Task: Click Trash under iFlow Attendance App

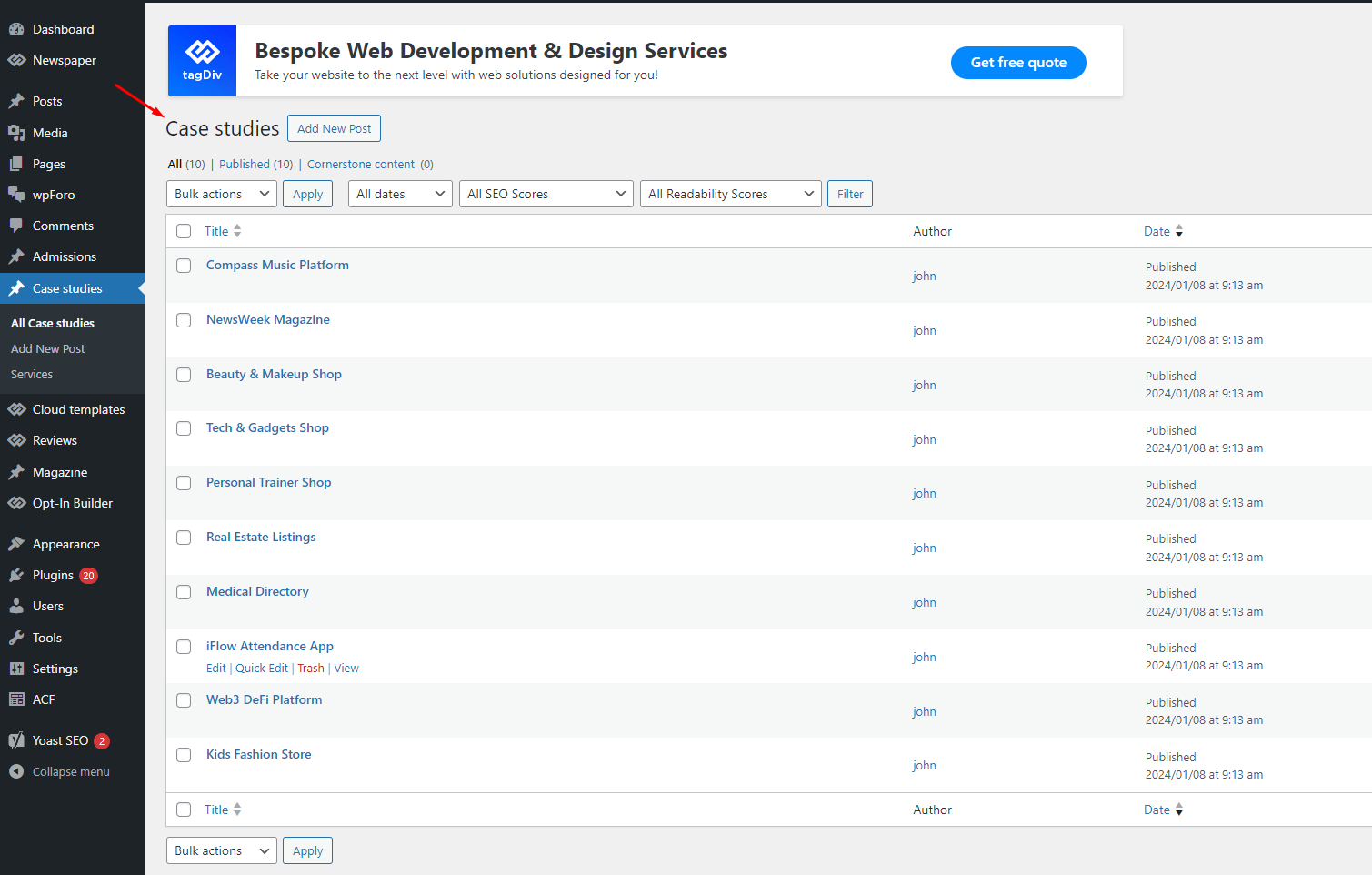Action: [x=311, y=669]
